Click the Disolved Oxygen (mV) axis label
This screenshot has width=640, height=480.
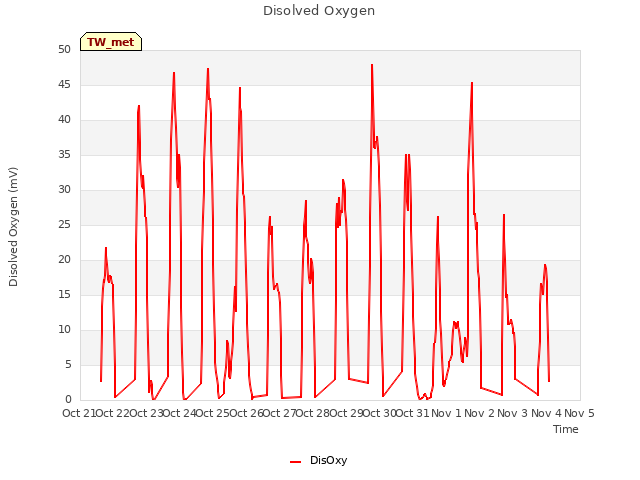[13, 227]
